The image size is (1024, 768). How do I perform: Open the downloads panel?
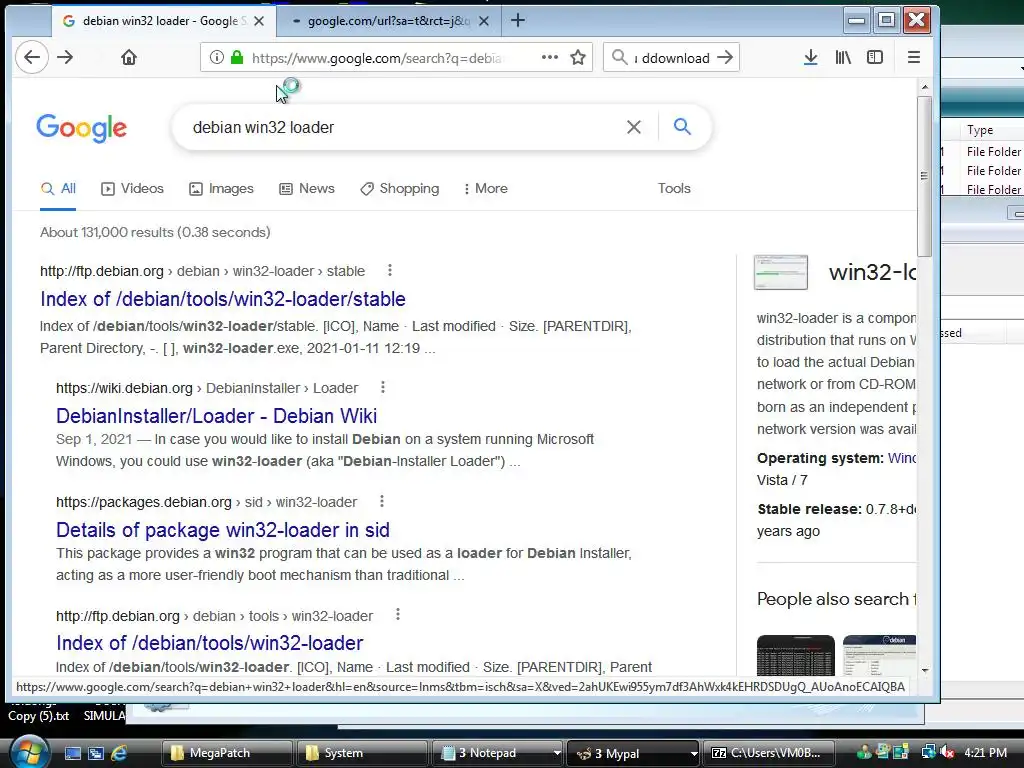(x=810, y=57)
